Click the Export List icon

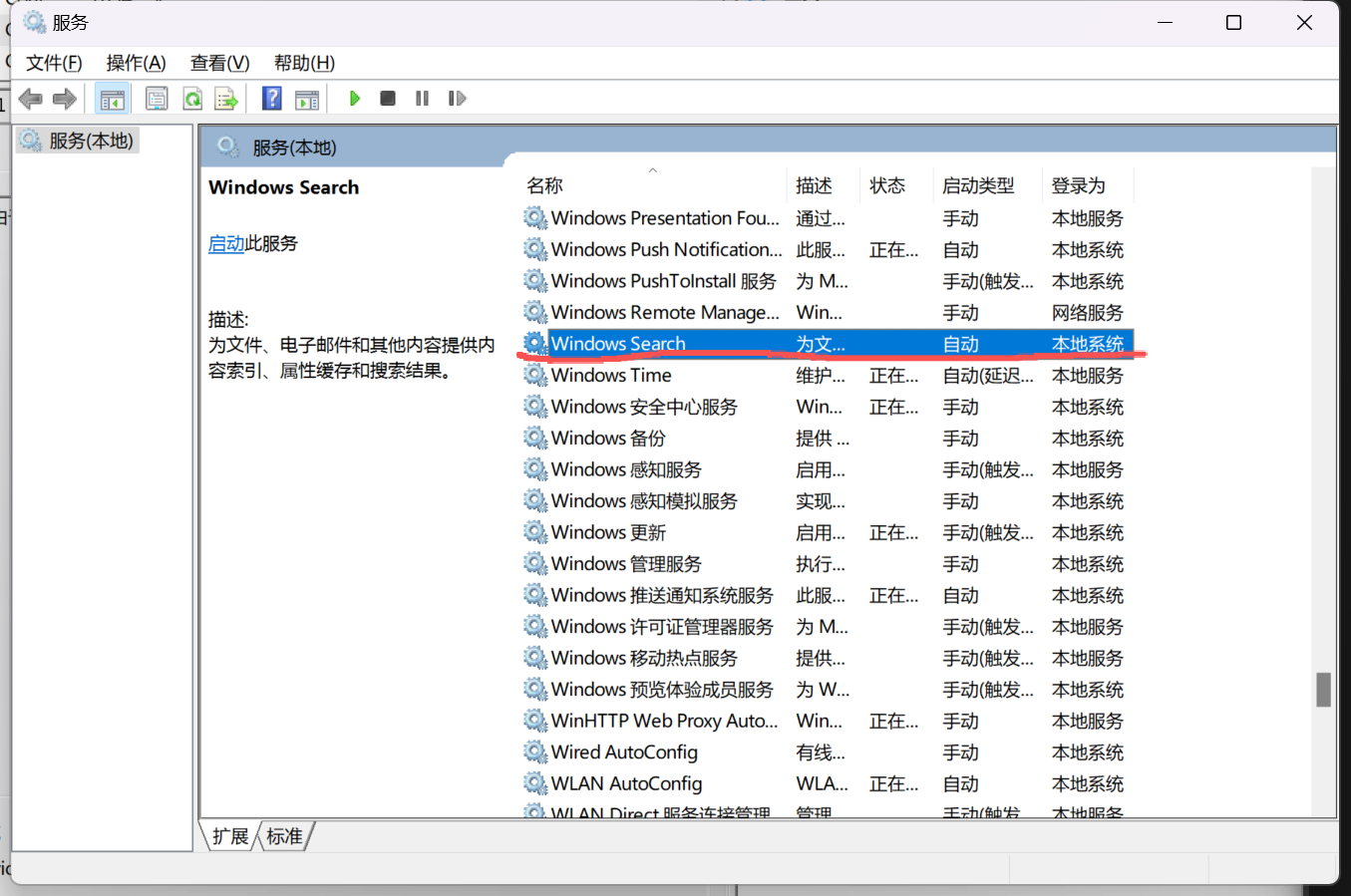tap(225, 98)
